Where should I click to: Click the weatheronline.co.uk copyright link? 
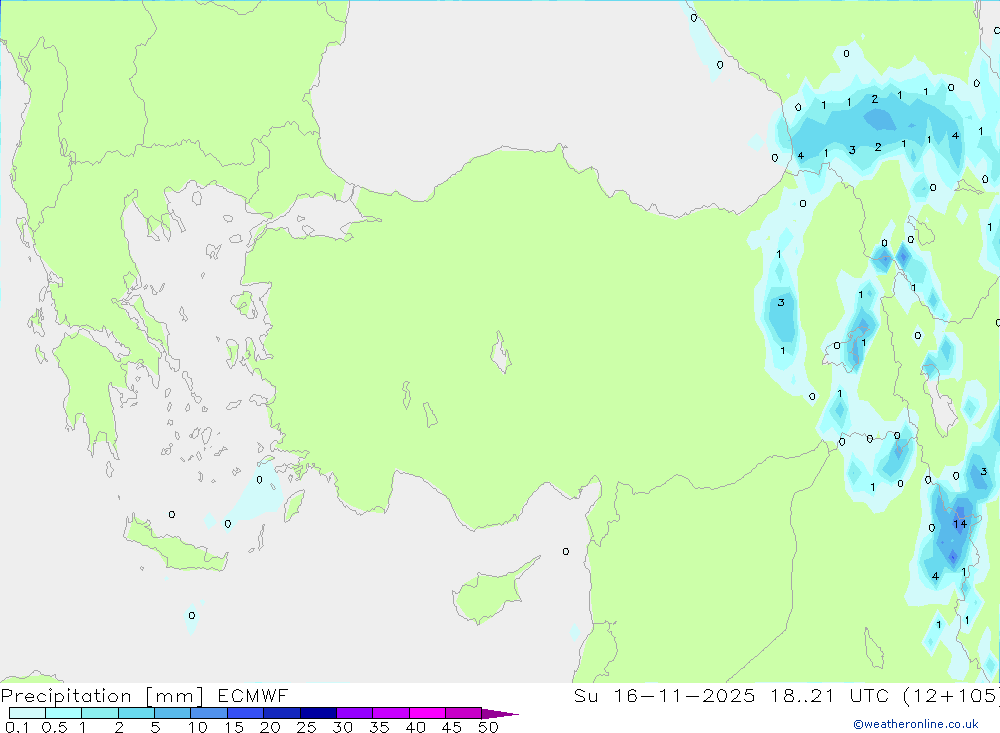click(916, 724)
